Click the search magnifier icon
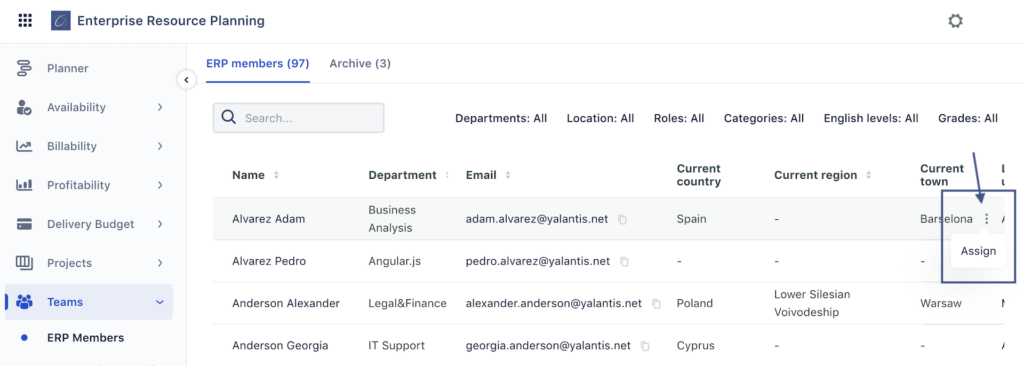Screen dimensions: 1024x366 pyautogui.click(x=229, y=118)
